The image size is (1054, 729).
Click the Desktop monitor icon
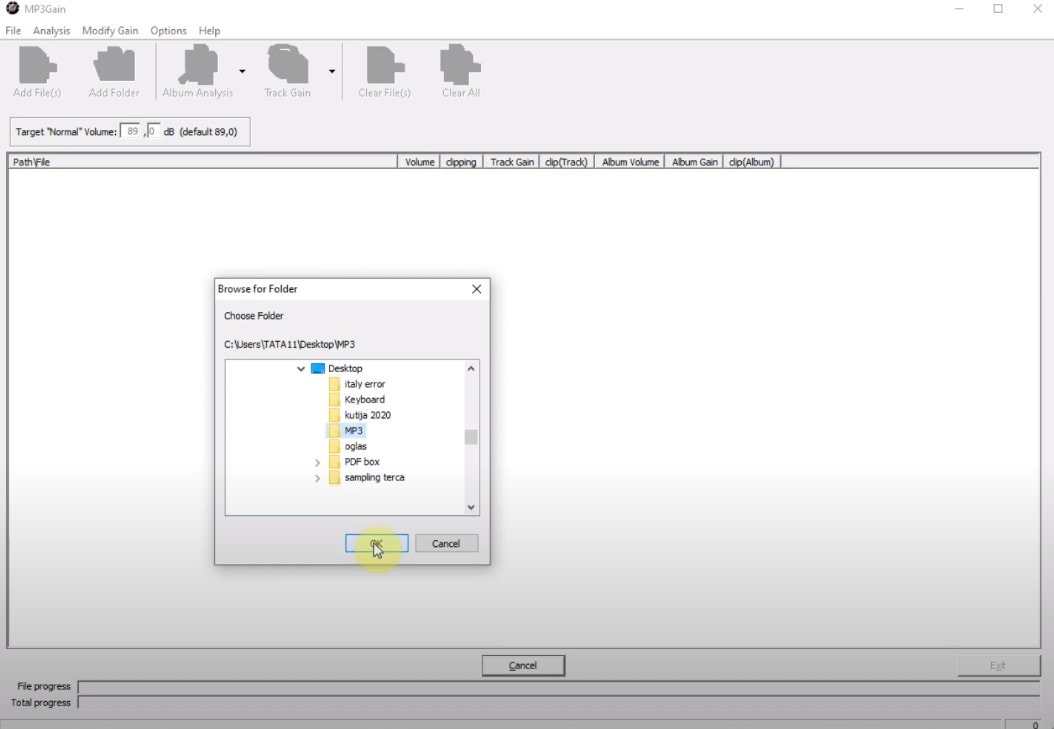click(317, 368)
